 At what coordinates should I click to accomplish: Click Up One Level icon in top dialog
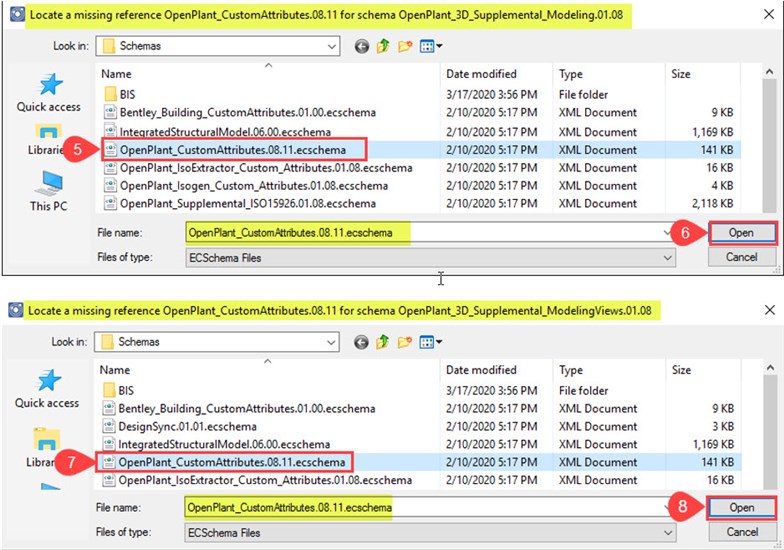click(382, 46)
